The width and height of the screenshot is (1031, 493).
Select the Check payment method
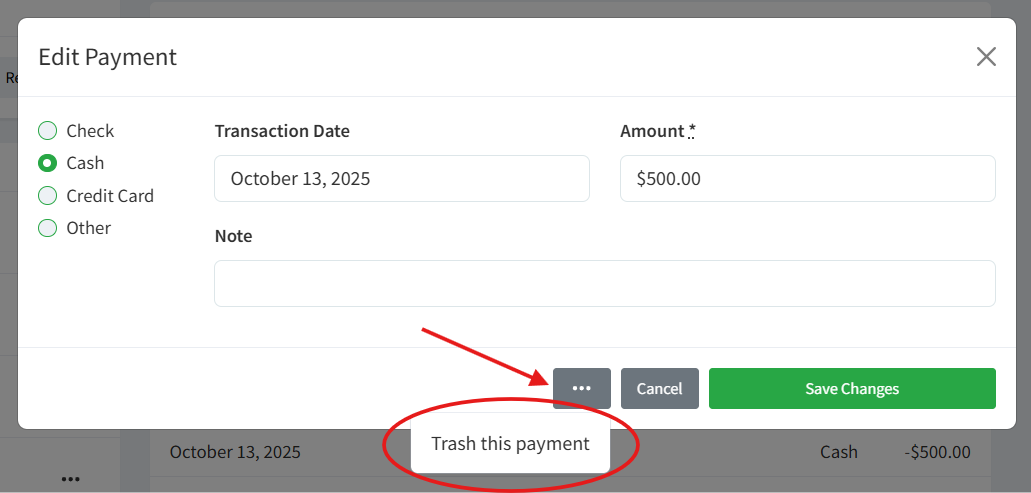[x=47, y=131]
